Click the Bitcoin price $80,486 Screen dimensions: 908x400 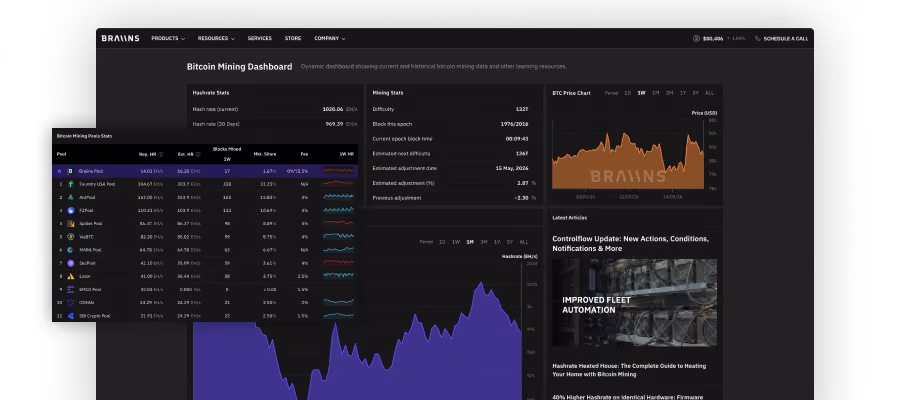[x=713, y=39]
